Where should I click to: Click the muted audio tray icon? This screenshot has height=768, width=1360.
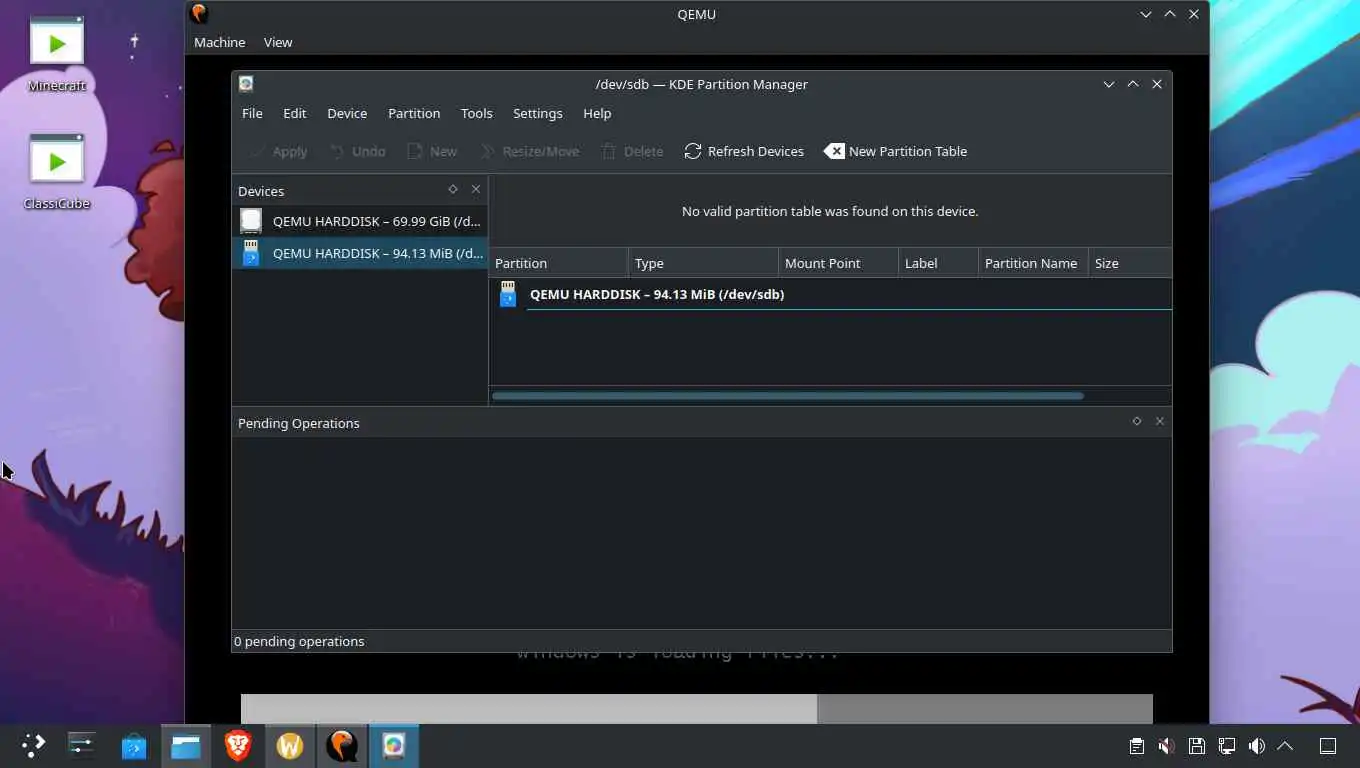pos(1166,746)
